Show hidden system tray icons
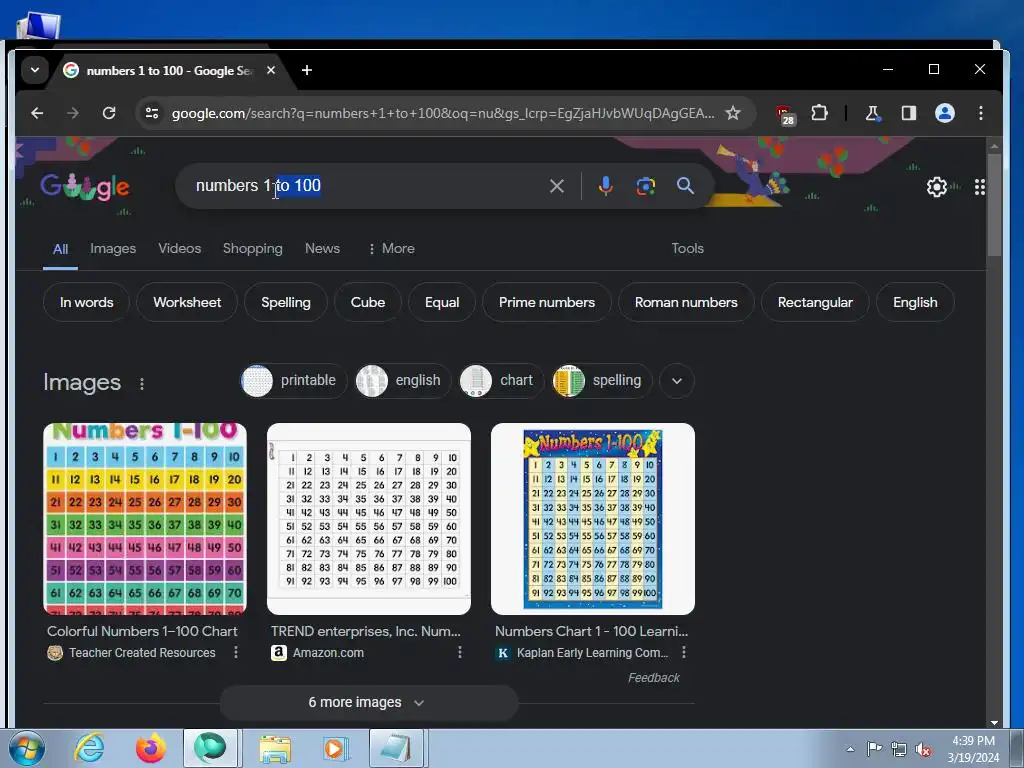 pos(850,749)
